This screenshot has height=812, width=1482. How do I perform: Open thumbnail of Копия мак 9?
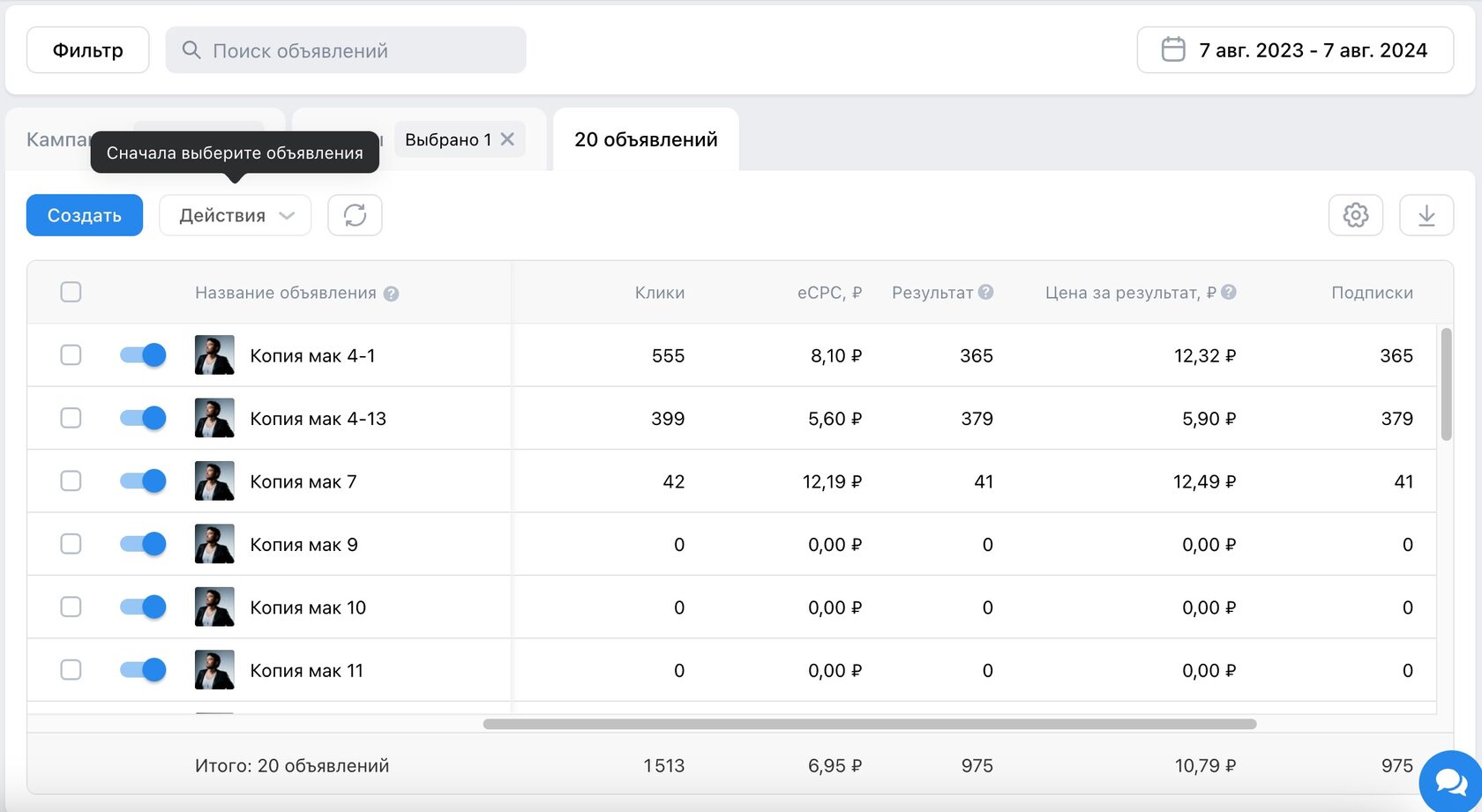click(x=214, y=544)
